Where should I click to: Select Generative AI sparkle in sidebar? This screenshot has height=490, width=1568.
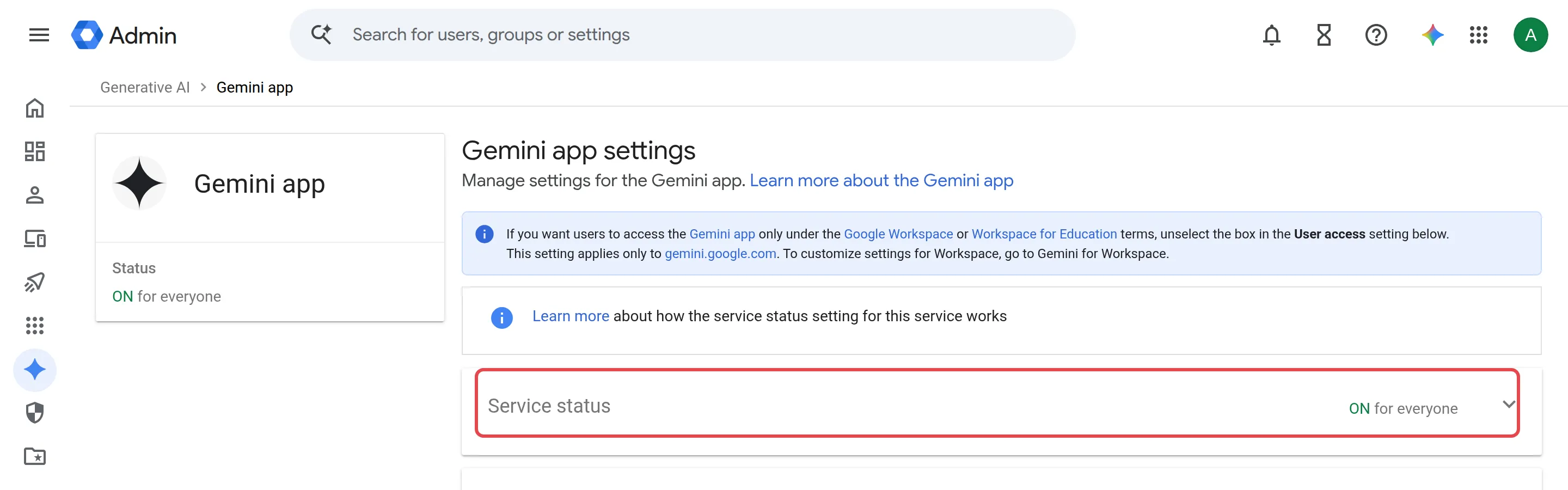(35, 370)
